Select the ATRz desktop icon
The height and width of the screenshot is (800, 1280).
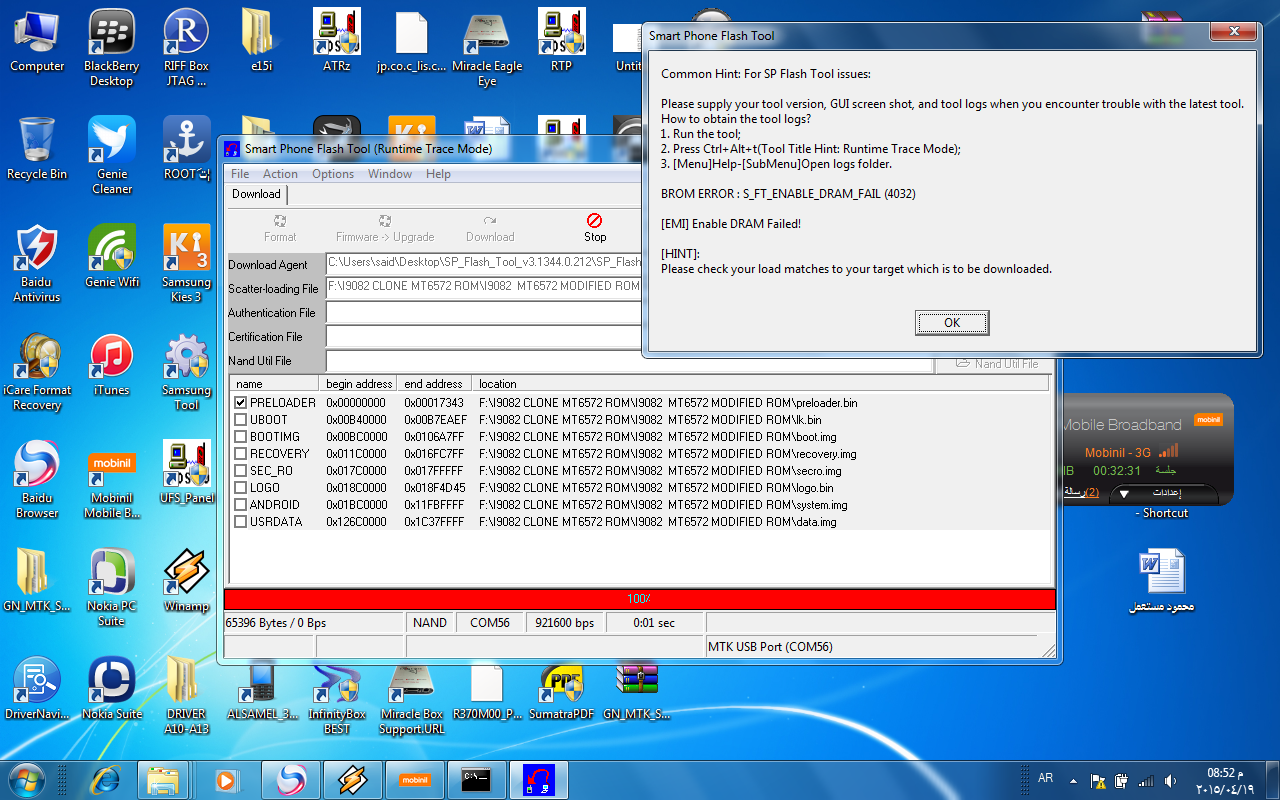(337, 40)
